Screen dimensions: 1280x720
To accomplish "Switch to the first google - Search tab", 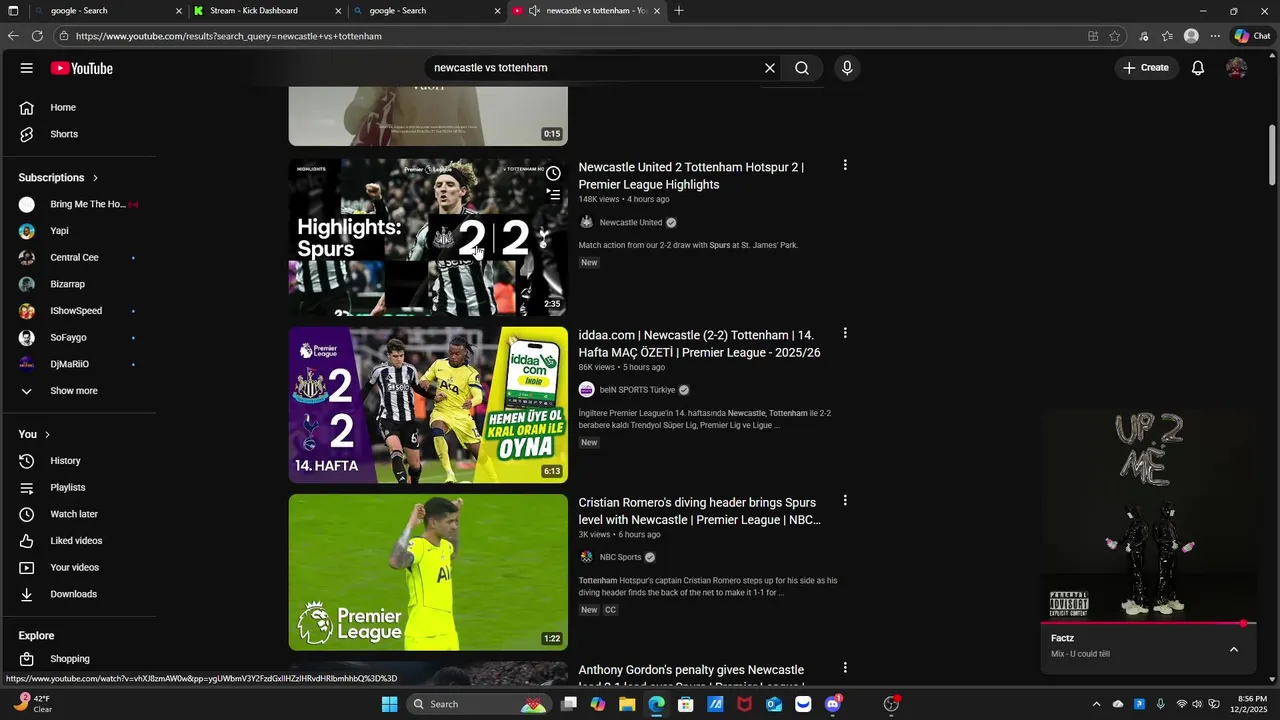I will point(107,11).
